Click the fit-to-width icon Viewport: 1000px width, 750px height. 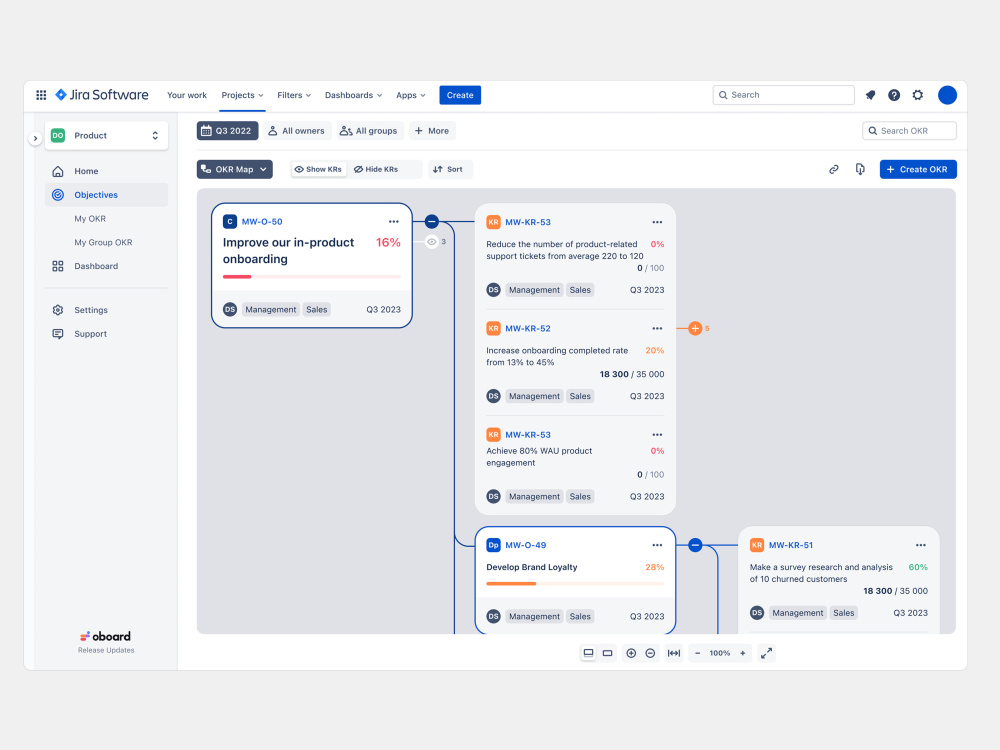[673, 653]
